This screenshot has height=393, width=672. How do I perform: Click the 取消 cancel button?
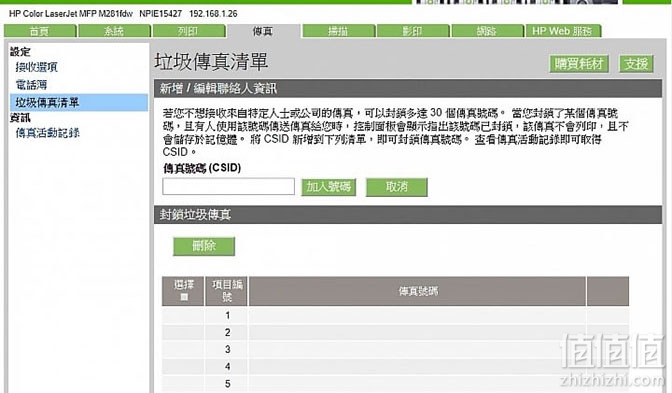pos(396,187)
